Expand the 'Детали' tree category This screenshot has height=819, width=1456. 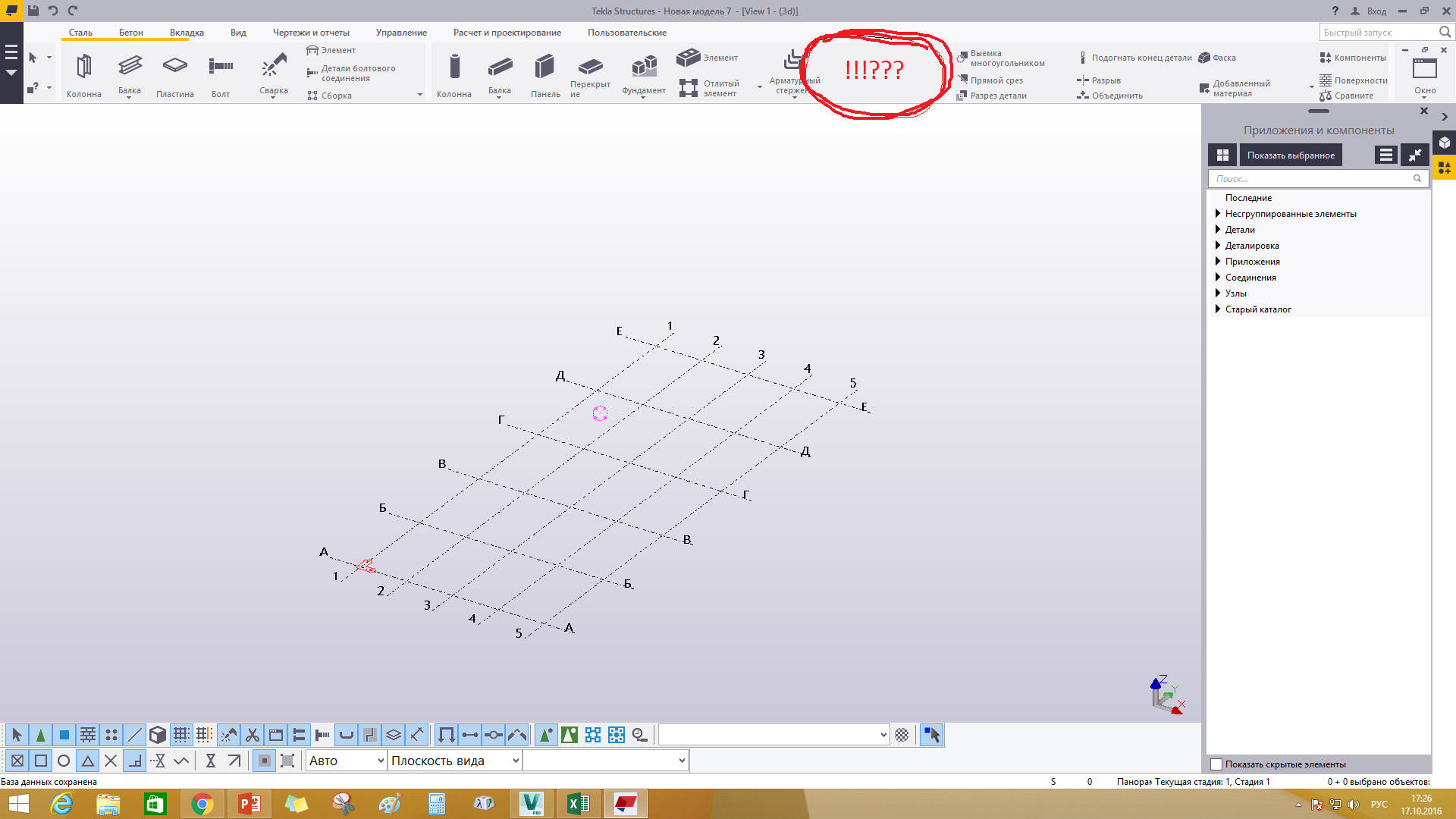point(1218,230)
